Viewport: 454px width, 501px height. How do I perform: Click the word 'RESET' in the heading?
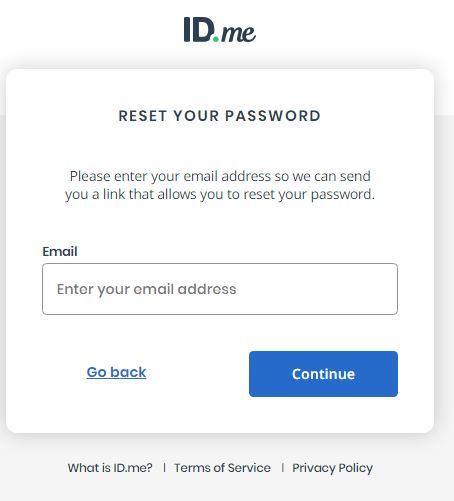[x=143, y=116]
